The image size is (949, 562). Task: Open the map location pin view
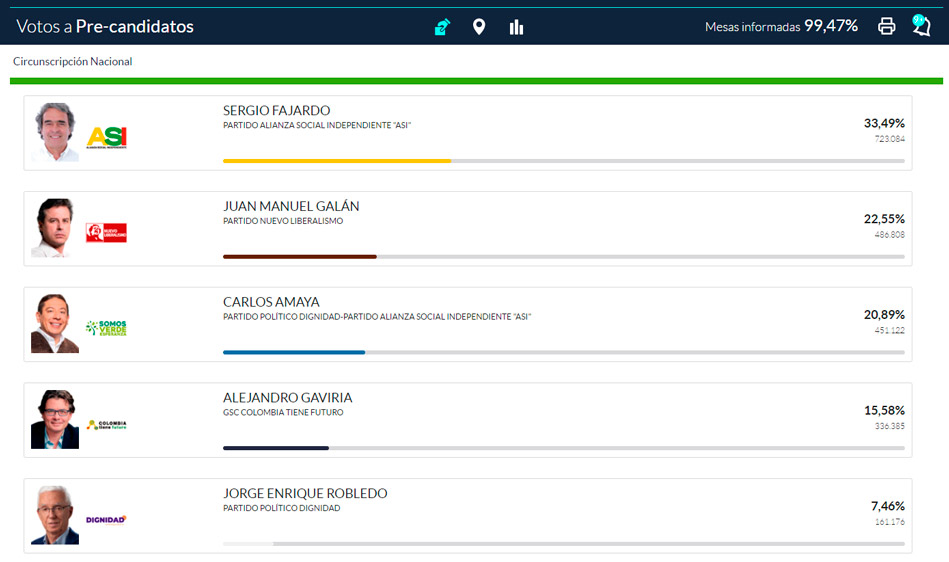(x=479, y=27)
